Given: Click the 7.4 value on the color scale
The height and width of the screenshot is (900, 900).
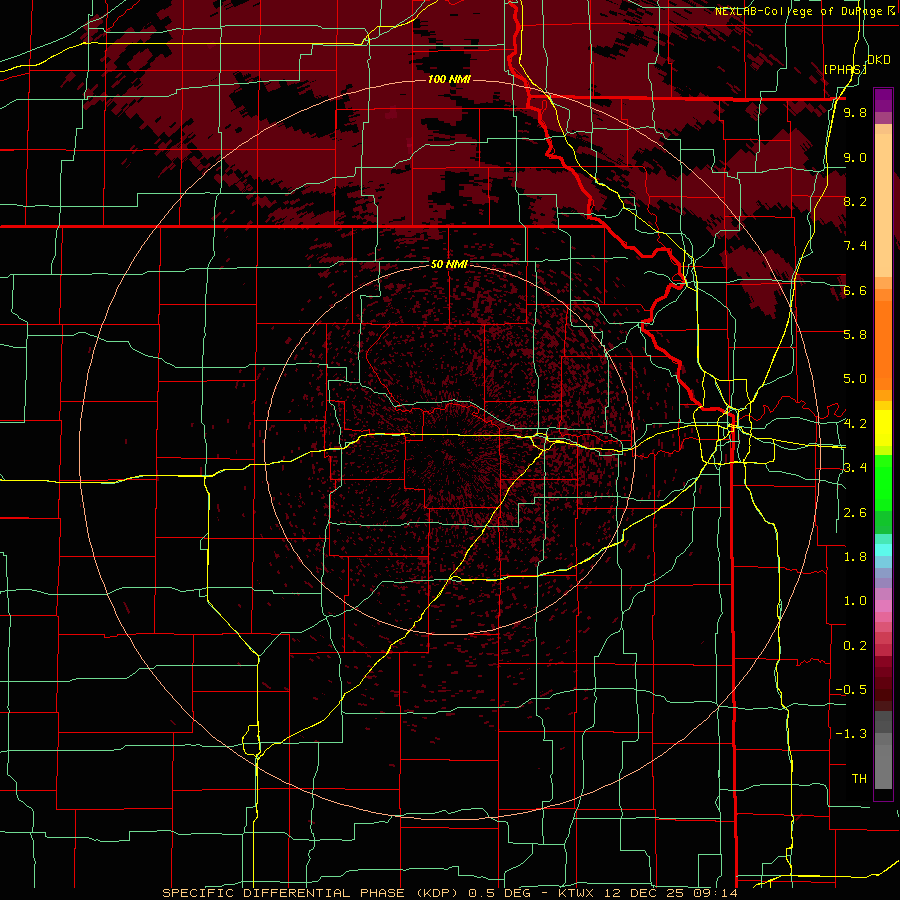Looking at the screenshot, I should pyautogui.click(x=855, y=246).
